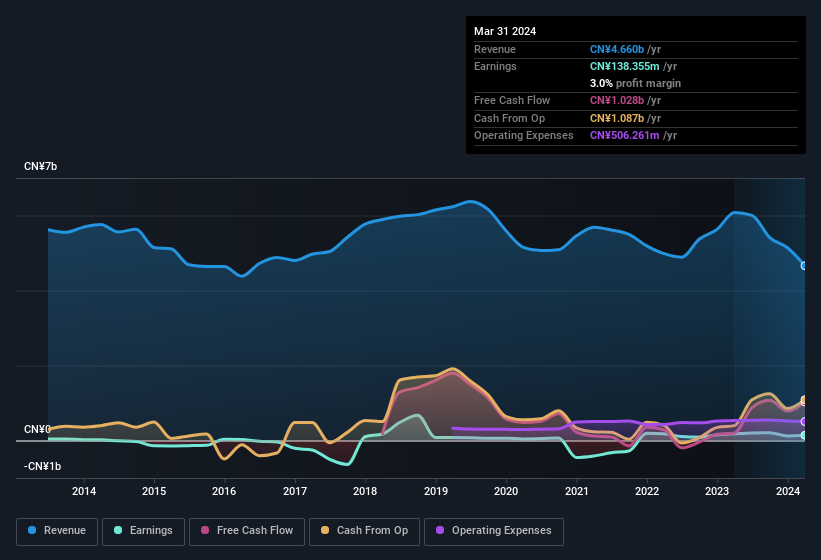Screen dimensions: 821x560
Task: Click the Free Cash Flow tooltip label
Action: (x=512, y=100)
